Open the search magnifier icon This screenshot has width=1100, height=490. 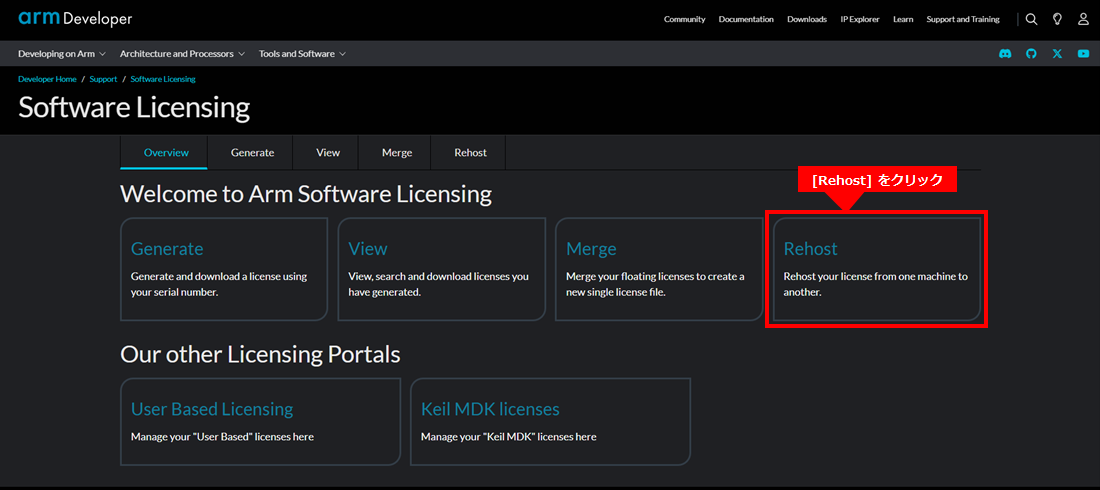(x=1031, y=20)
